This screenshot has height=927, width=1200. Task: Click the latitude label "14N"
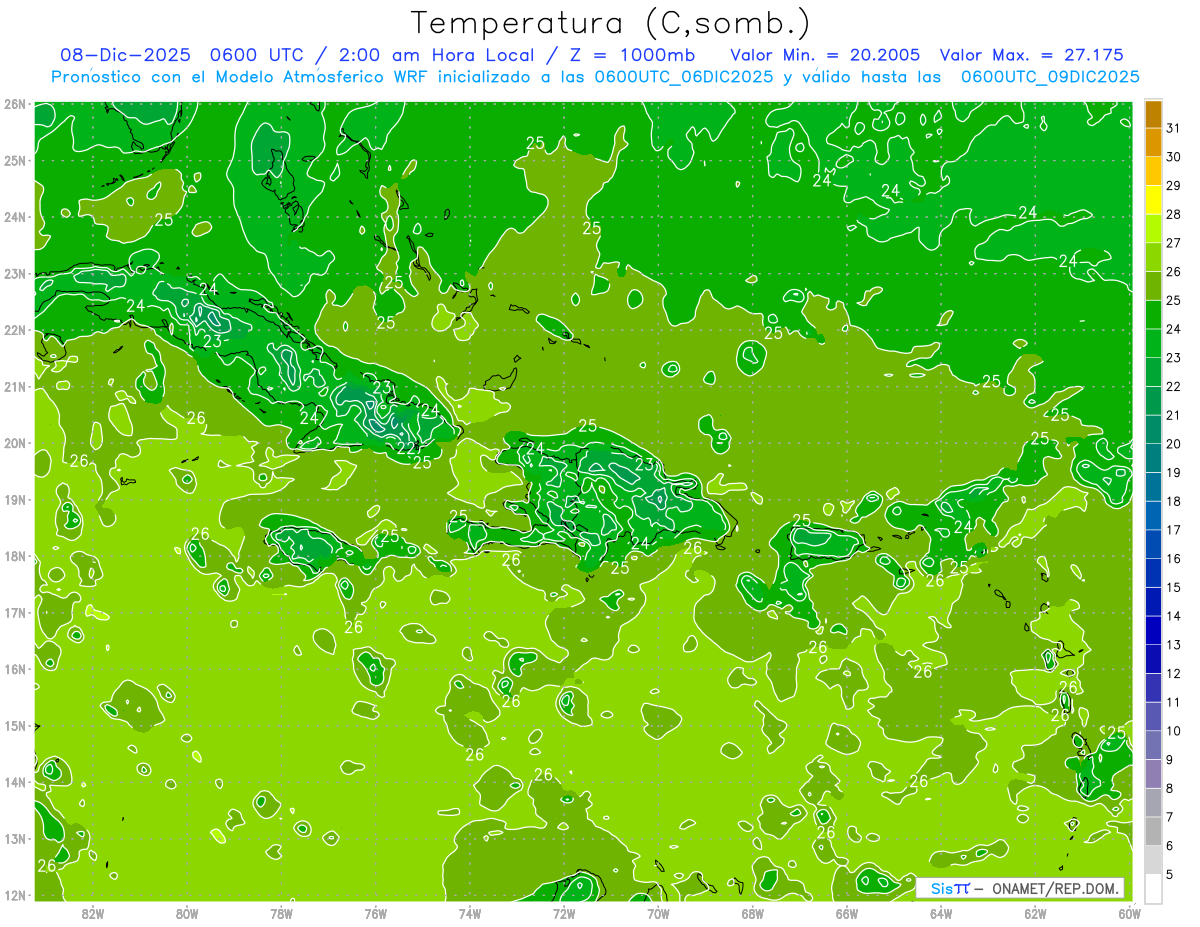click(16, 782)
